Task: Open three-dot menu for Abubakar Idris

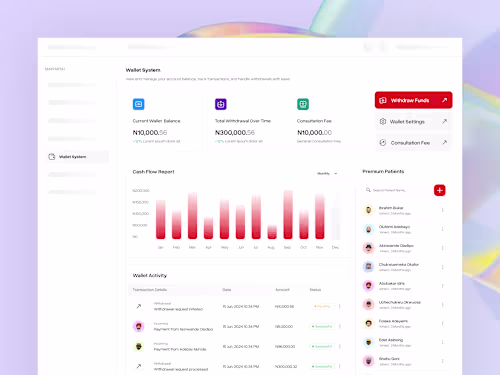Action: click(442, 286)
